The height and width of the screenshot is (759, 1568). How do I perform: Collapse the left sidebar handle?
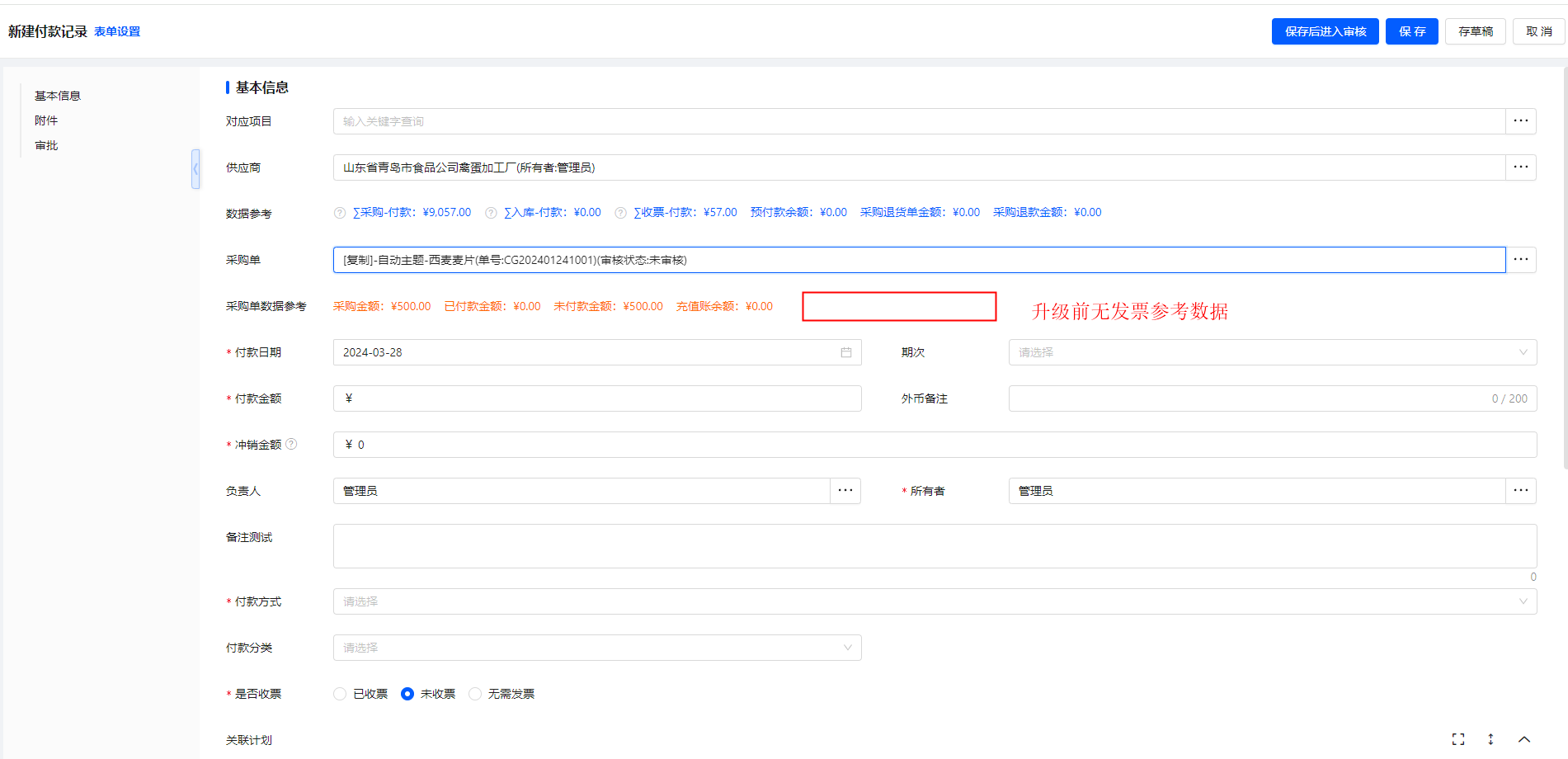[195, 169]
